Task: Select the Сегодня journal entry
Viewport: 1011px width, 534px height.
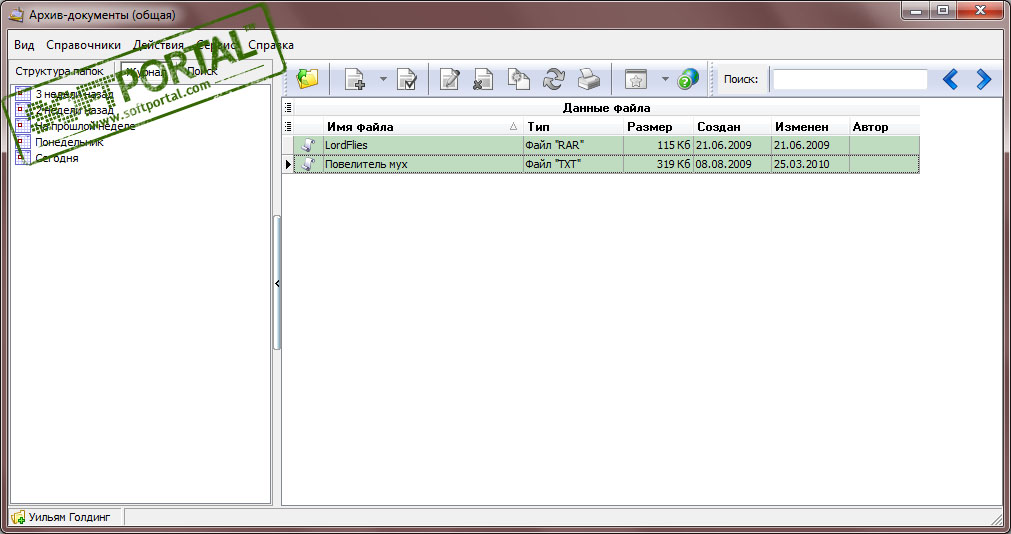Action: tap(57, 158)
